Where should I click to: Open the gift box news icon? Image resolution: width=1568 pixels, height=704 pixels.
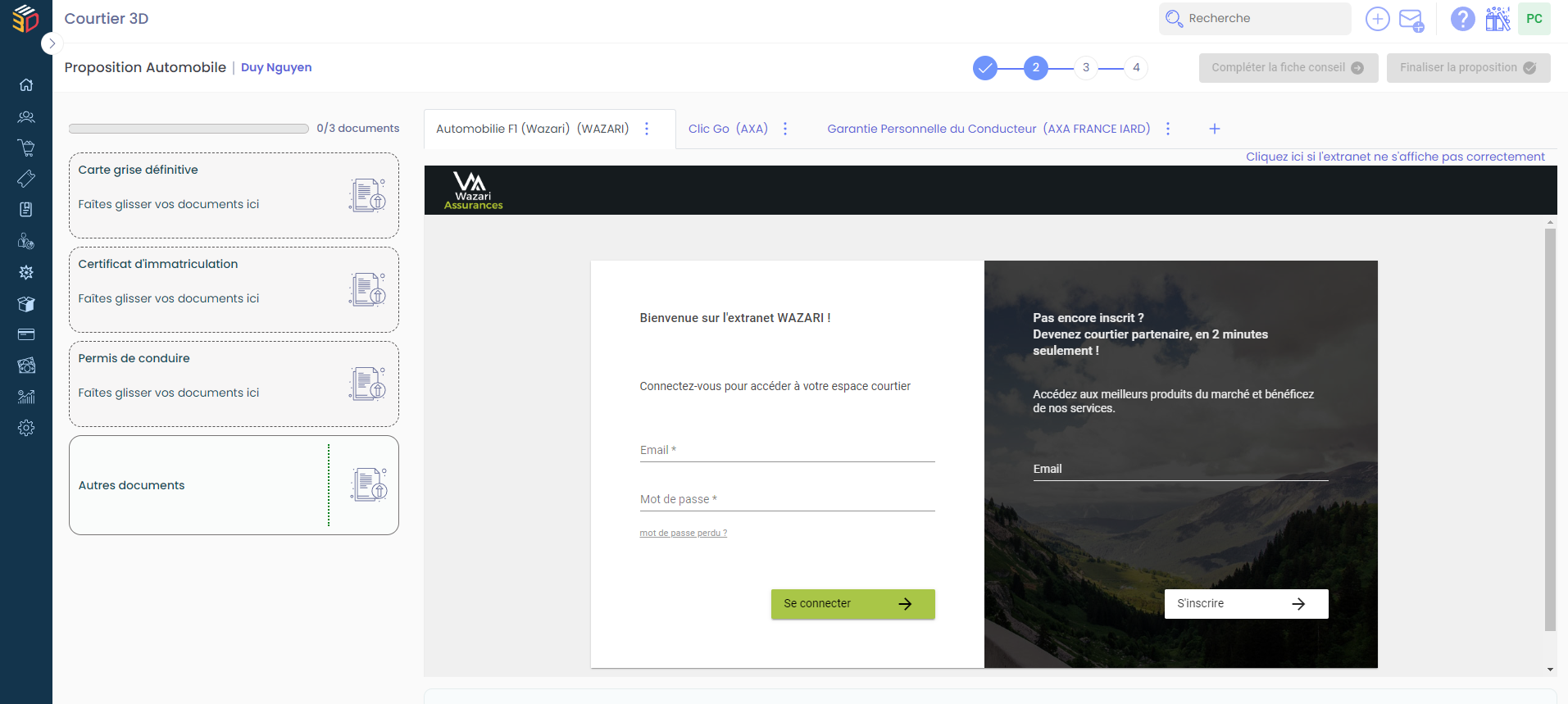pos(1498,19)
